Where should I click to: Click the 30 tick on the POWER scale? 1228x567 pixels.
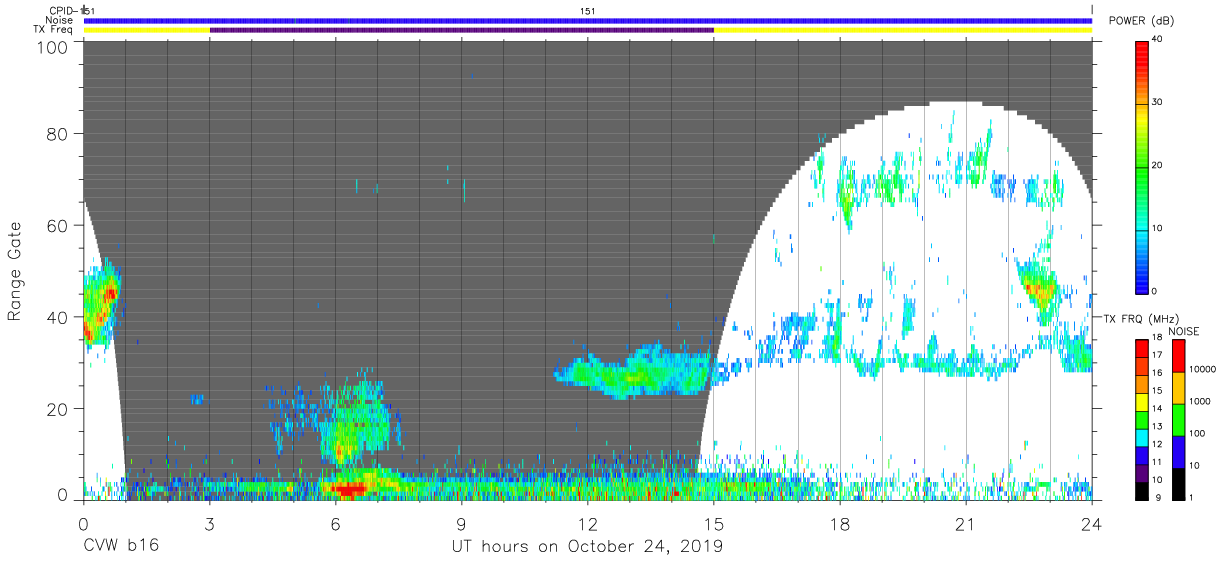pyautogui.click(x=1157, y=103)
